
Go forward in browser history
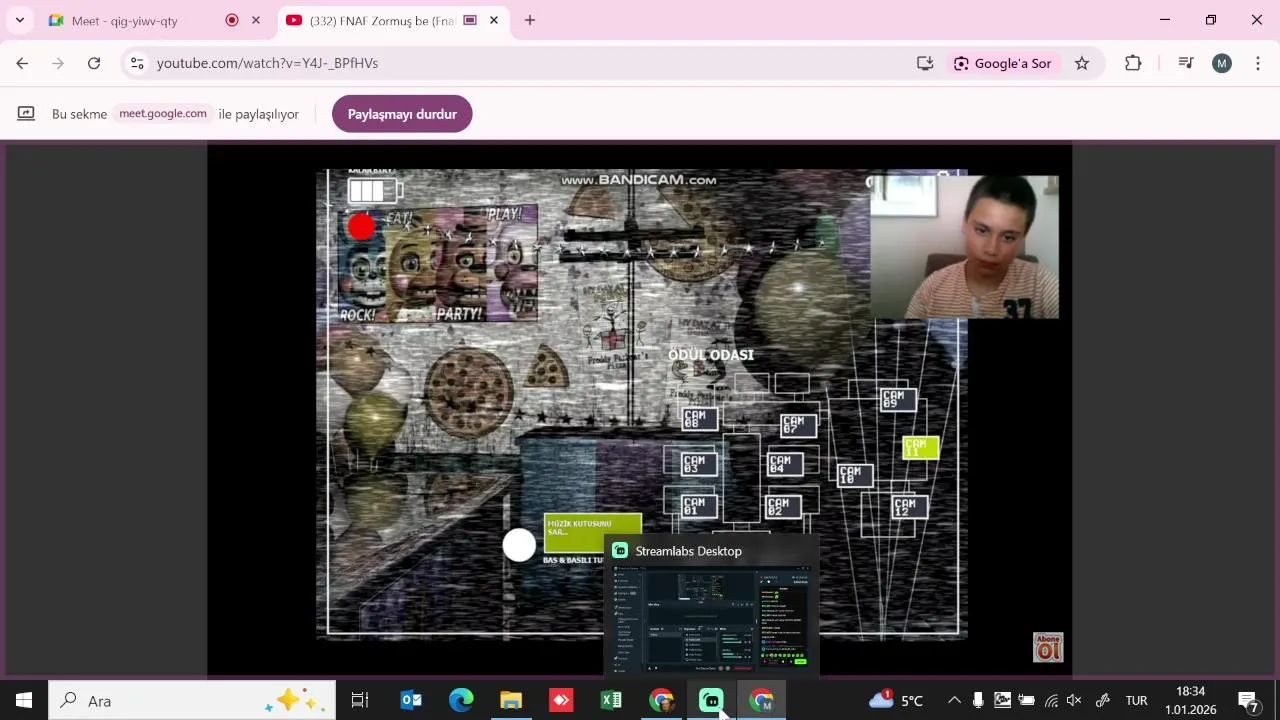coord(58,63)
